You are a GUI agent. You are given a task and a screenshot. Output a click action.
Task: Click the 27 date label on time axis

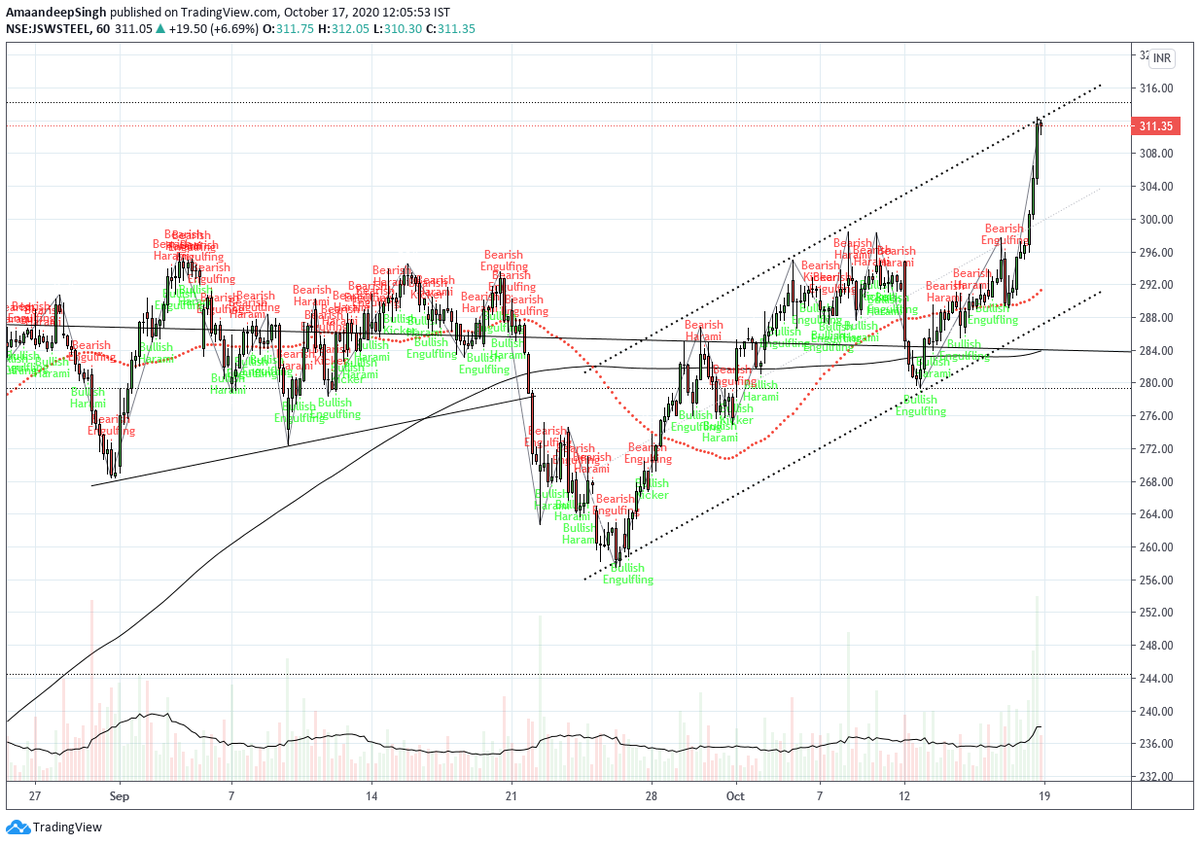pos(35,796)
